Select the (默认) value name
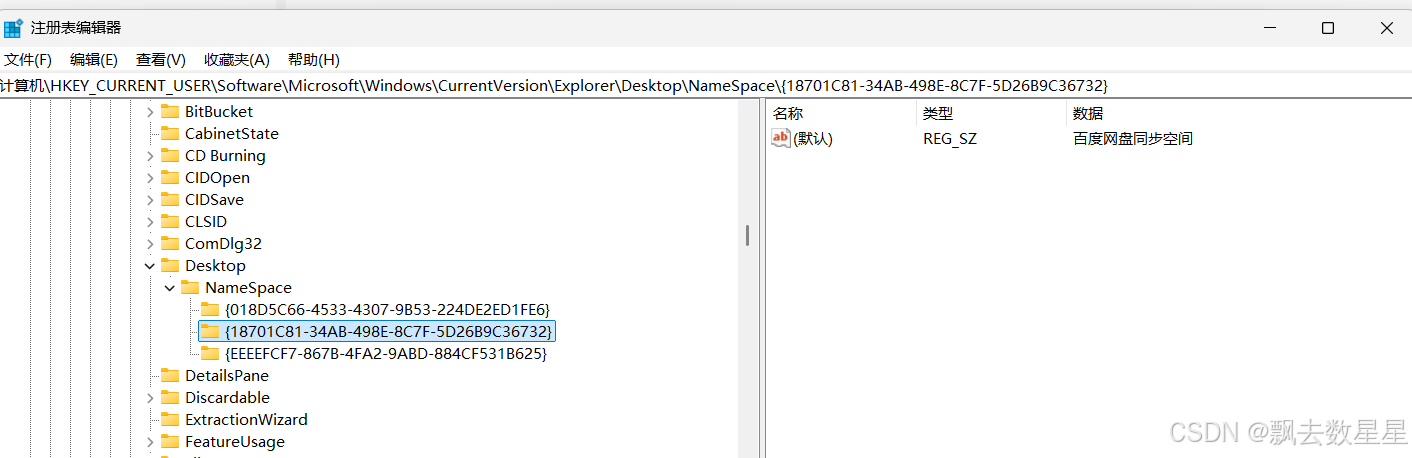 click(813, 139)
